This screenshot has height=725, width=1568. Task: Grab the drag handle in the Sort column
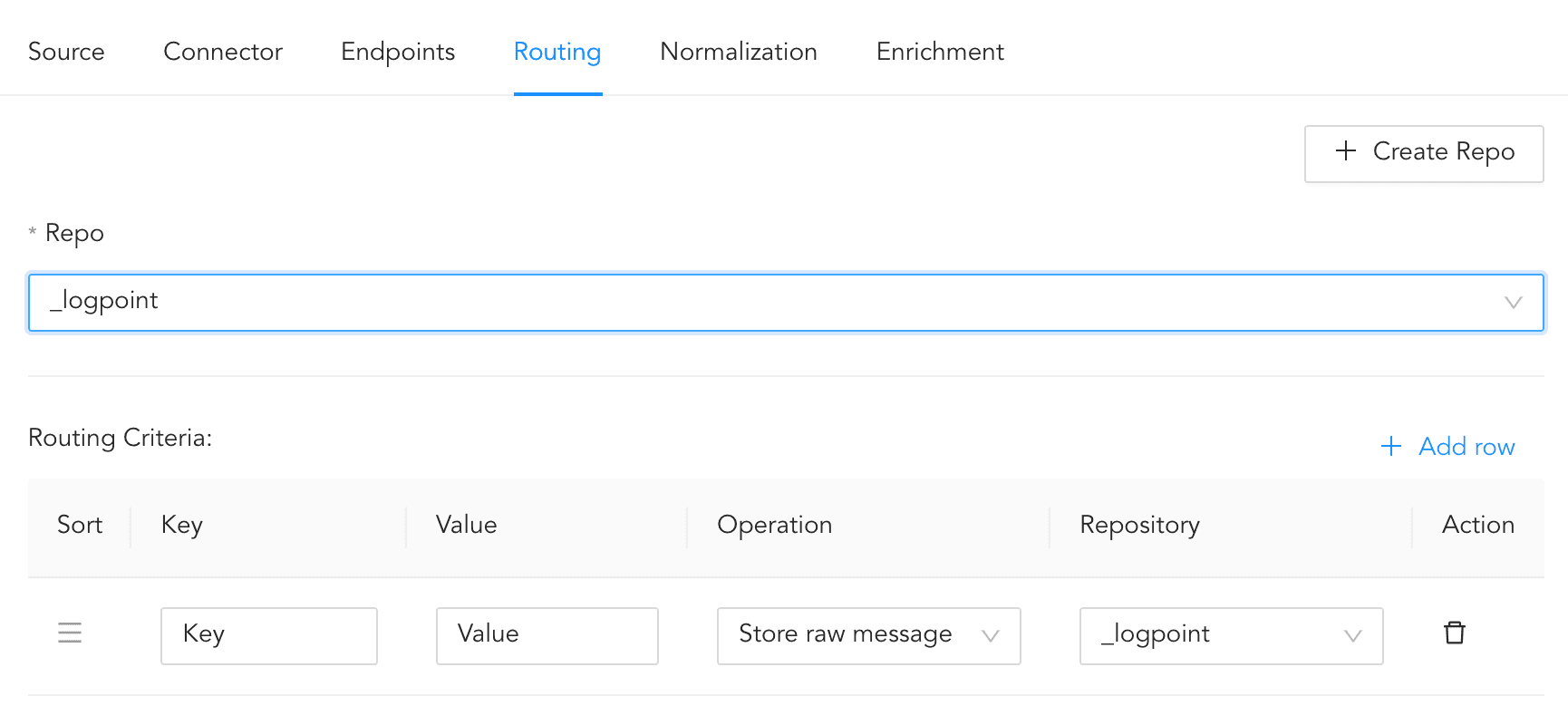(70, 633)
